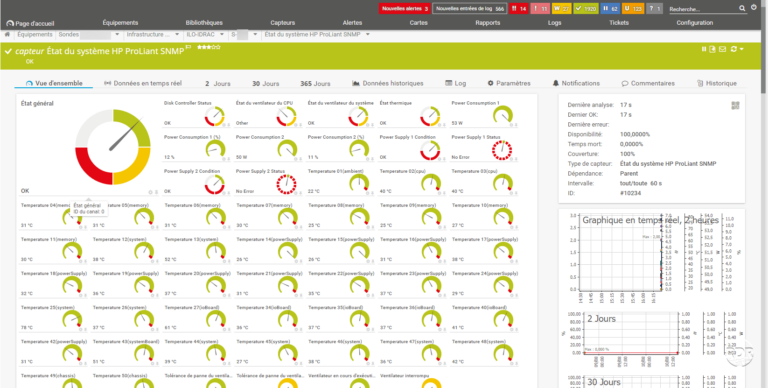This screenshot has height=388, width=768.
Task: Show OK sensors via the green 1920 badge
Action: pos(586,9)
